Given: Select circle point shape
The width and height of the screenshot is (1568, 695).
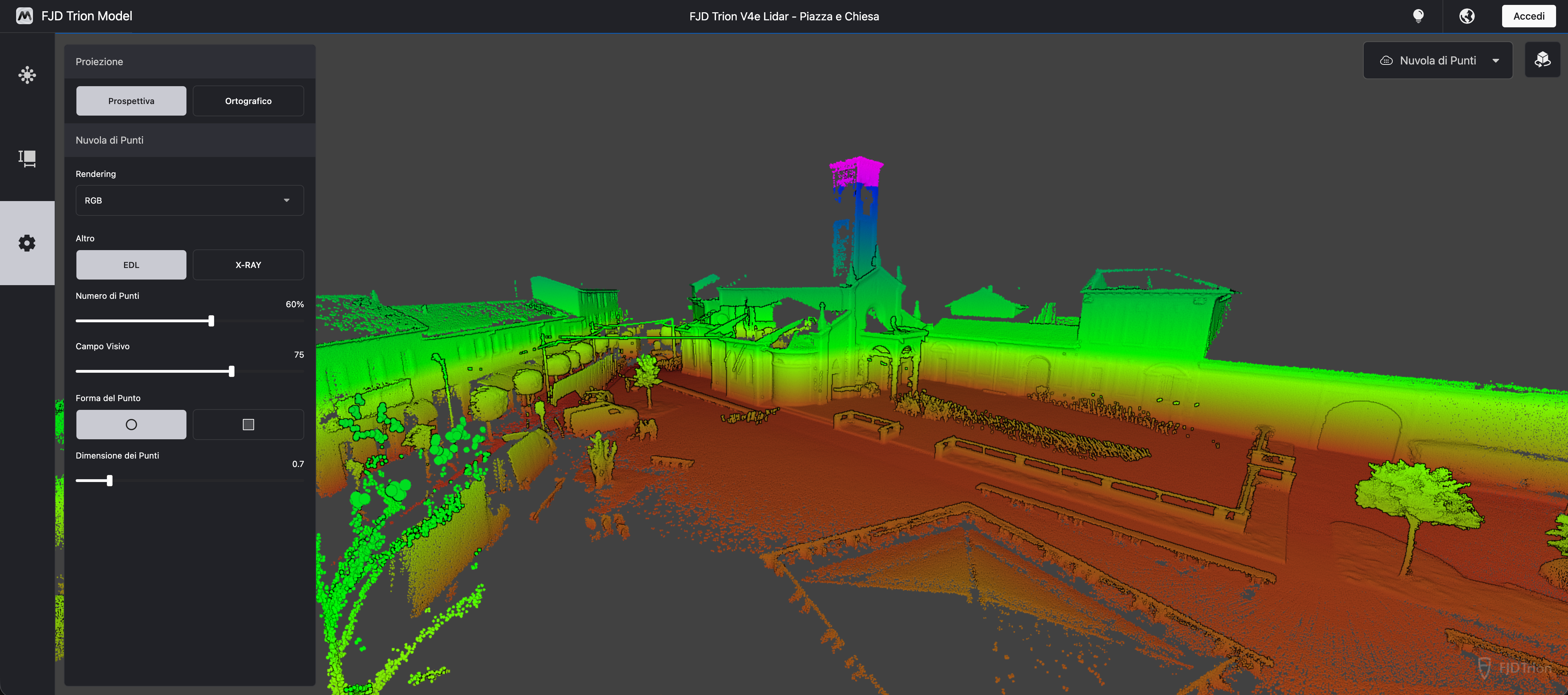Looking at the screenshot, I should 131,424.
